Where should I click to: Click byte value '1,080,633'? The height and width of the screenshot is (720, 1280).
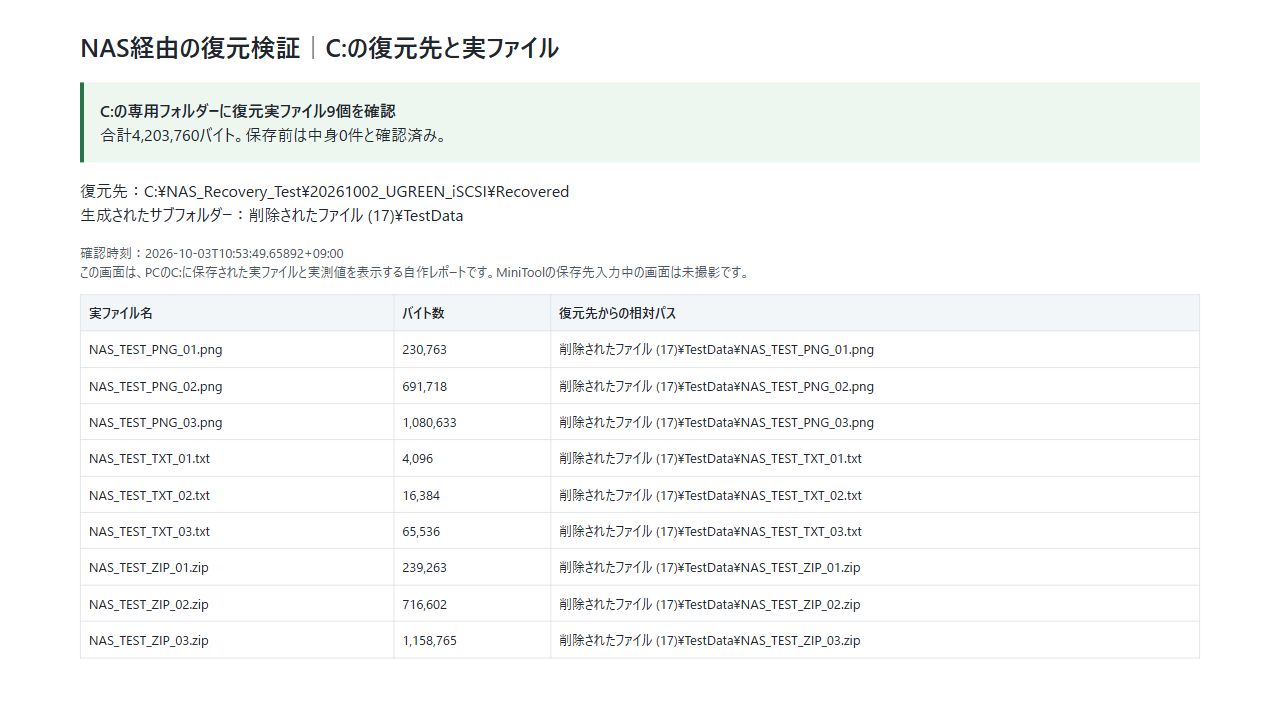429,423
